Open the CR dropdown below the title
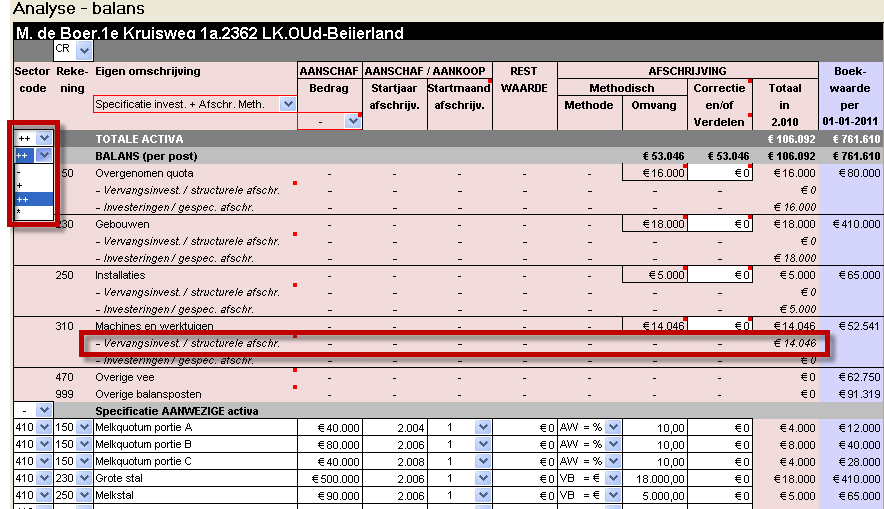Screen dimensions: 884x509 (84, 50)
